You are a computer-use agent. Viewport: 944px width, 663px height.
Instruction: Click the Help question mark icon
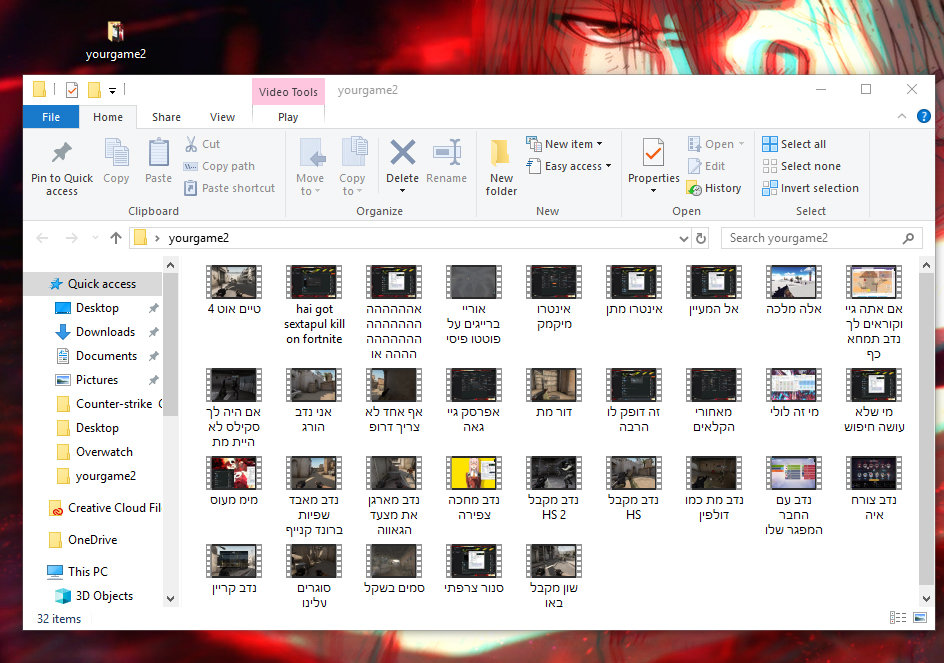tap(924, 116)
